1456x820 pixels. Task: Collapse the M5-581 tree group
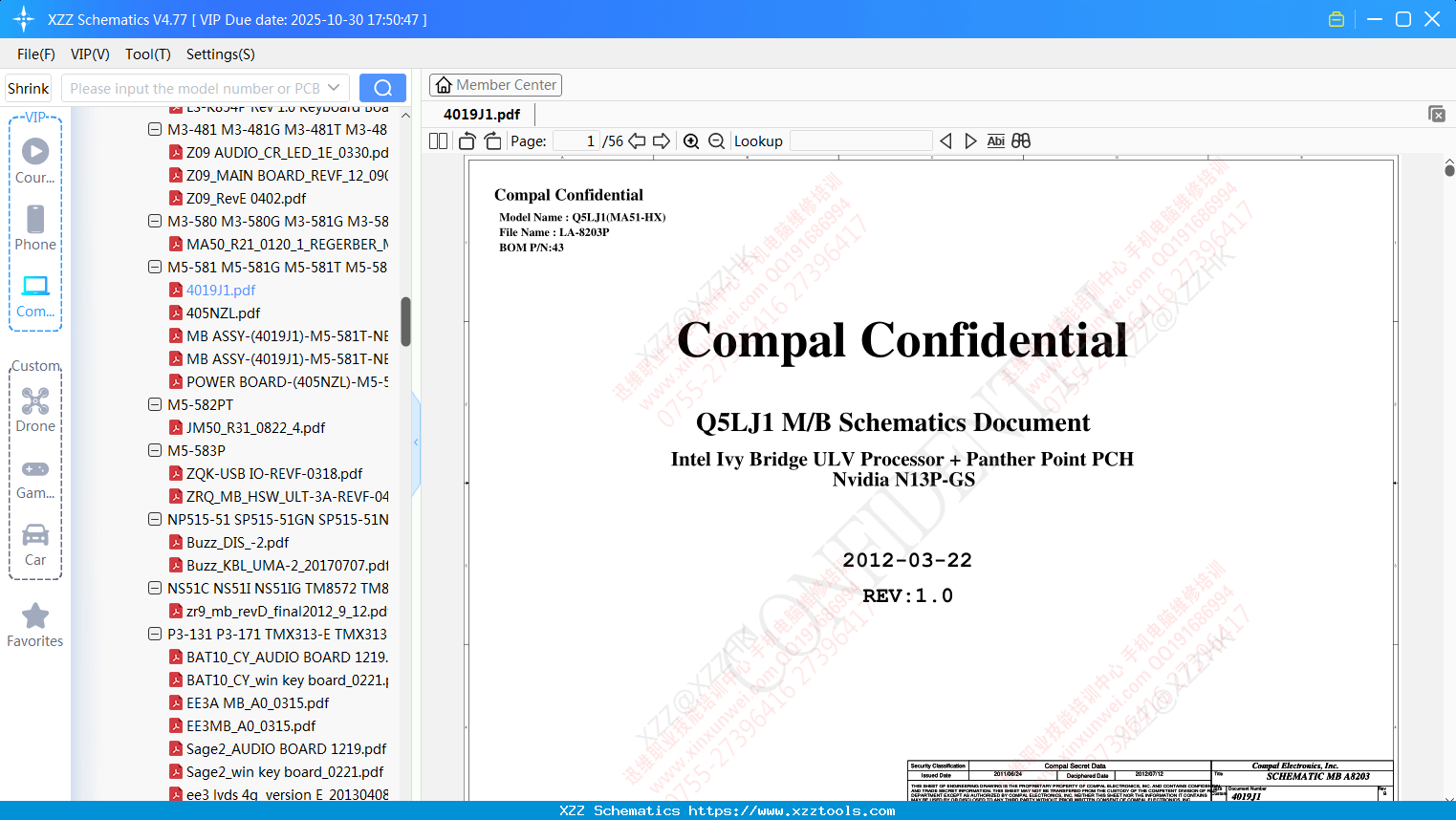tap(155, 267)
